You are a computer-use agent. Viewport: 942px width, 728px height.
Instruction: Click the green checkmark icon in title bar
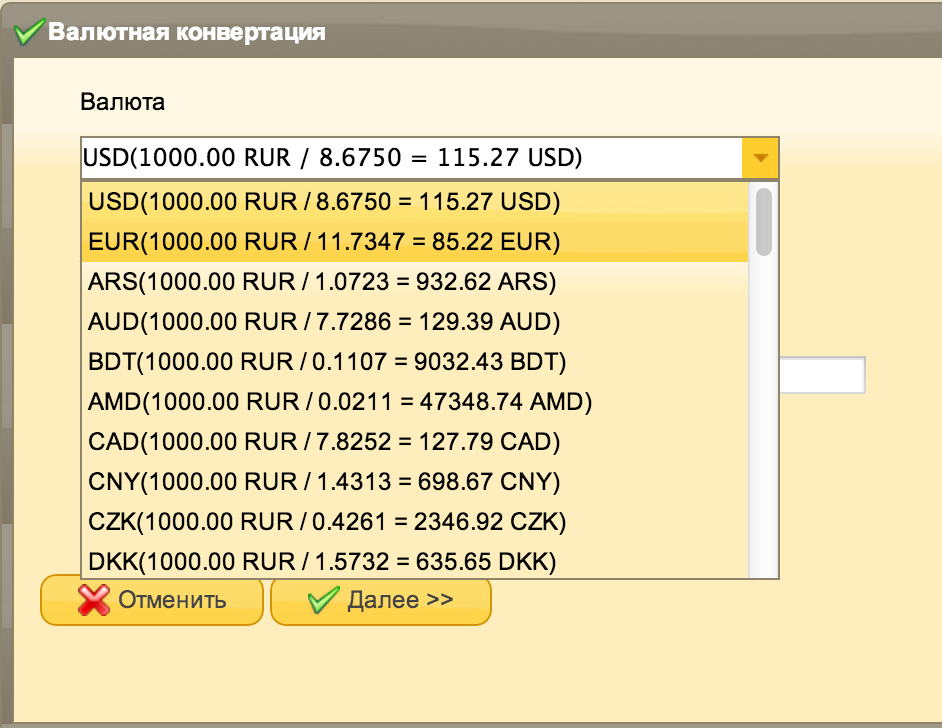(x=28, y=32)
